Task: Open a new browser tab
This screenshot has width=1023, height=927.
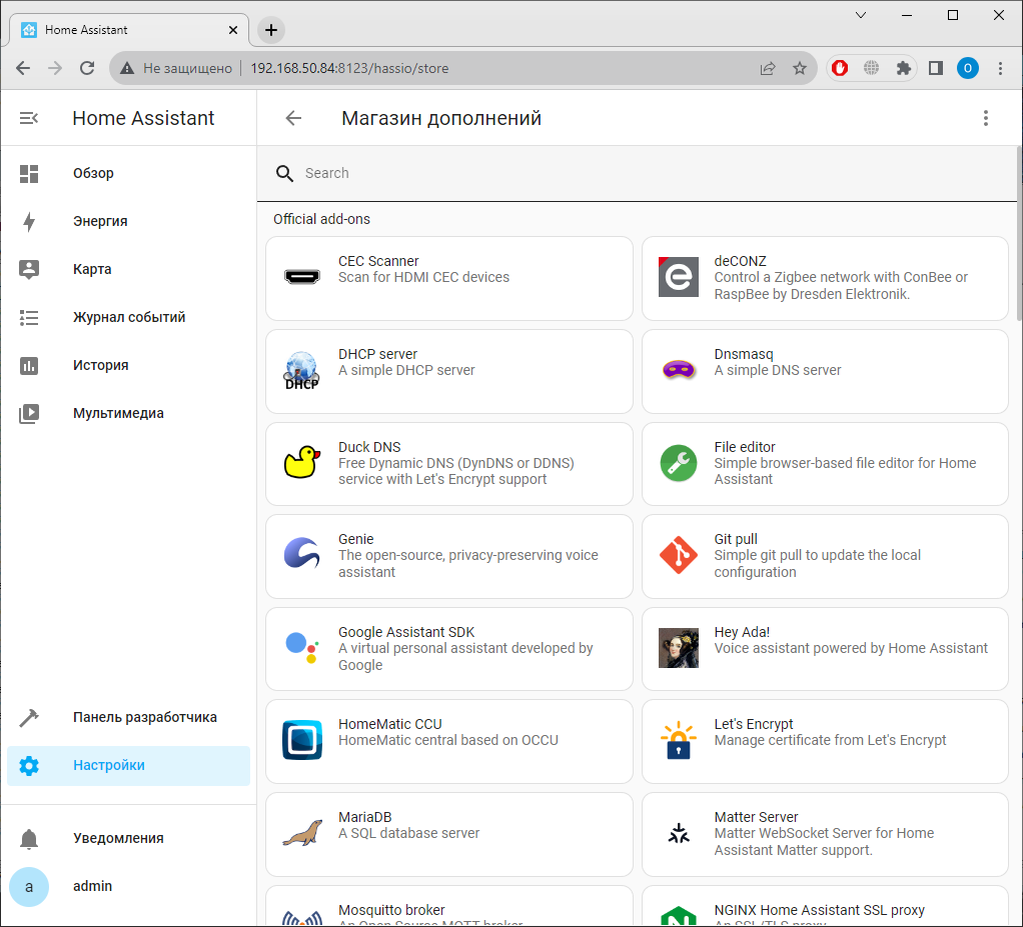Action: 271,30
